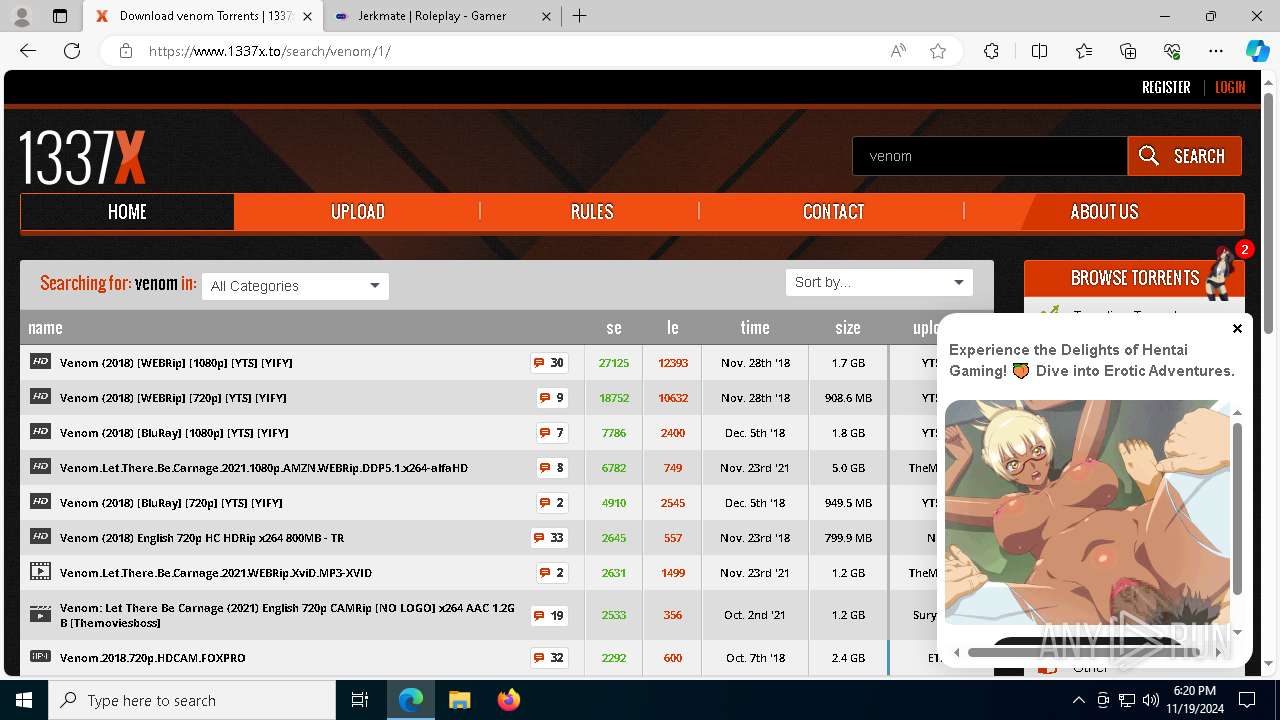Open the notifications center icon
The width and height of the screenshot is (1280, 720).
coord(1247,700)
